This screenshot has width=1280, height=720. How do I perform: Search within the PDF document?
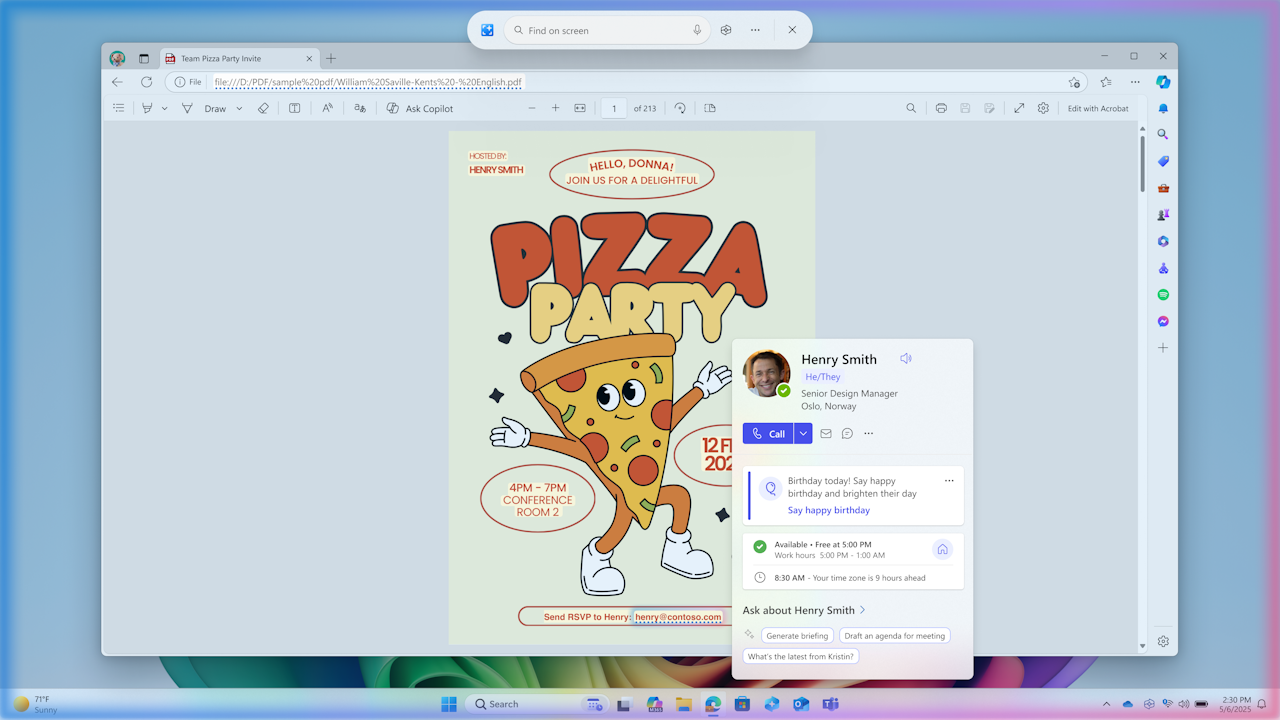point(911,108)
